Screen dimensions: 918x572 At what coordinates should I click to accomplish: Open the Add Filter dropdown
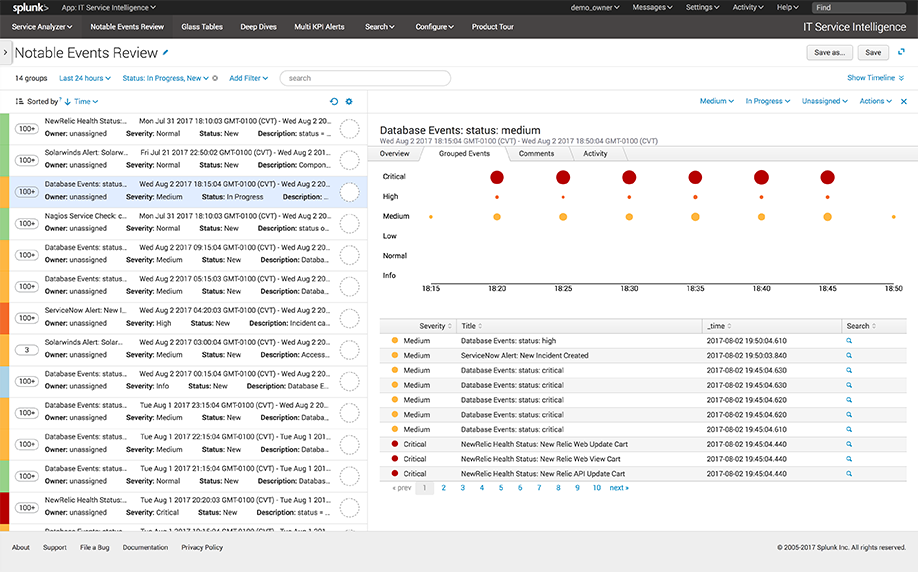pos(248,78)
